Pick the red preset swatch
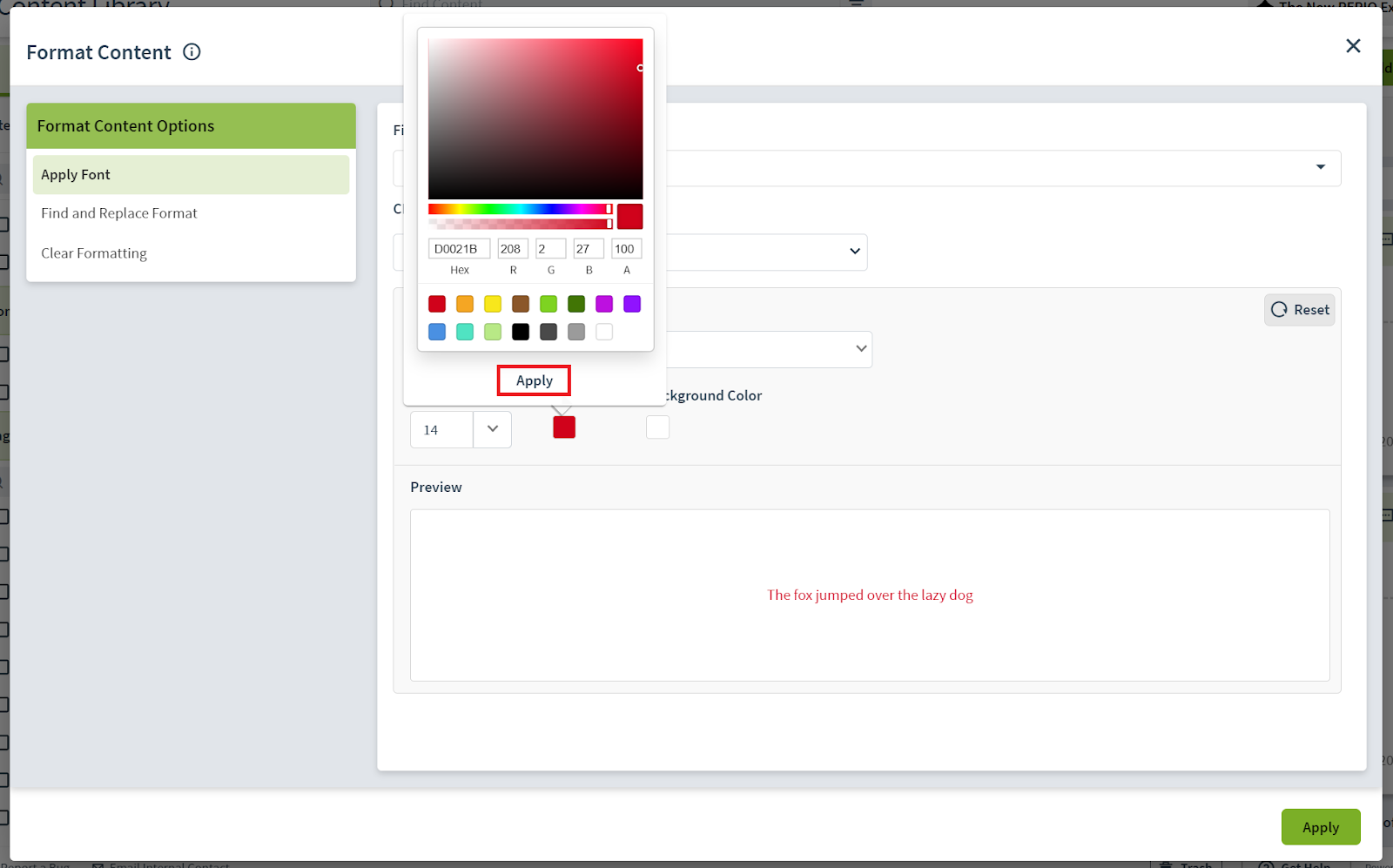 437,304
